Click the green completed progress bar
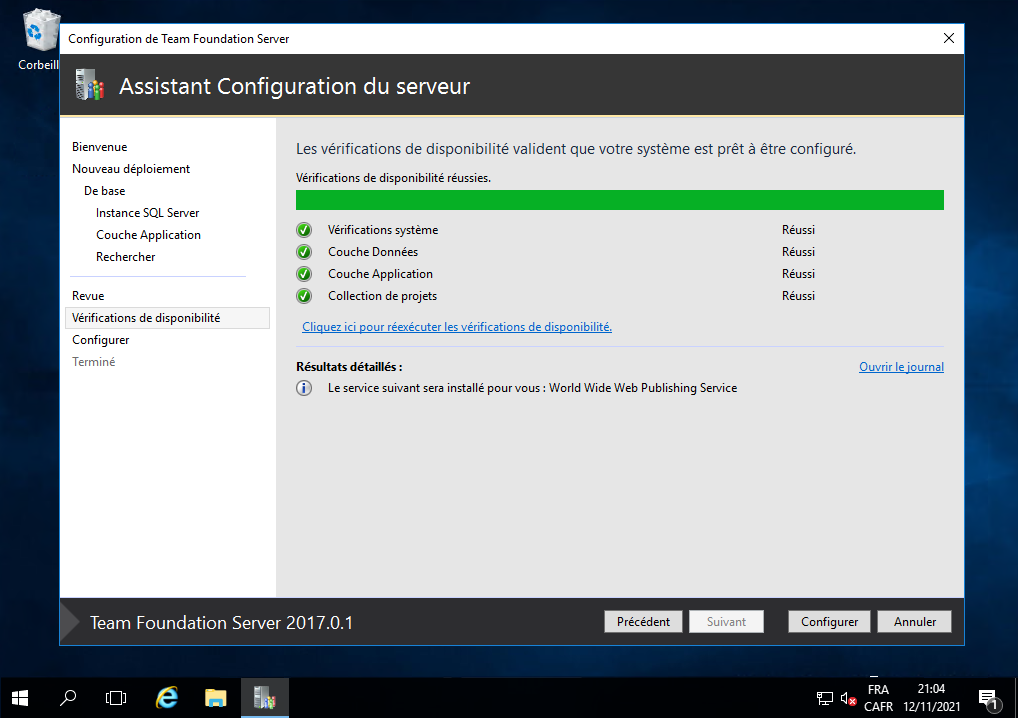Screen dimensions: 1018x718 [x=620, y=200]
